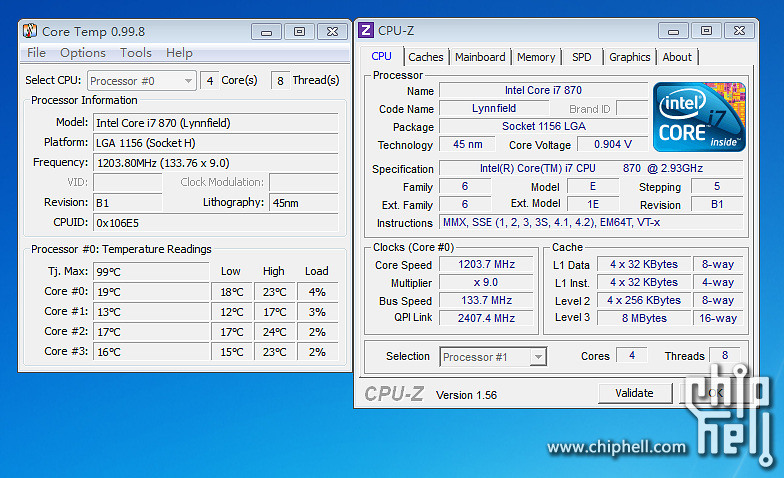Click the Intel Core i7 inside logo
Image resolution: width=784 pixels, height=478 pixels.
click(699, 117)
